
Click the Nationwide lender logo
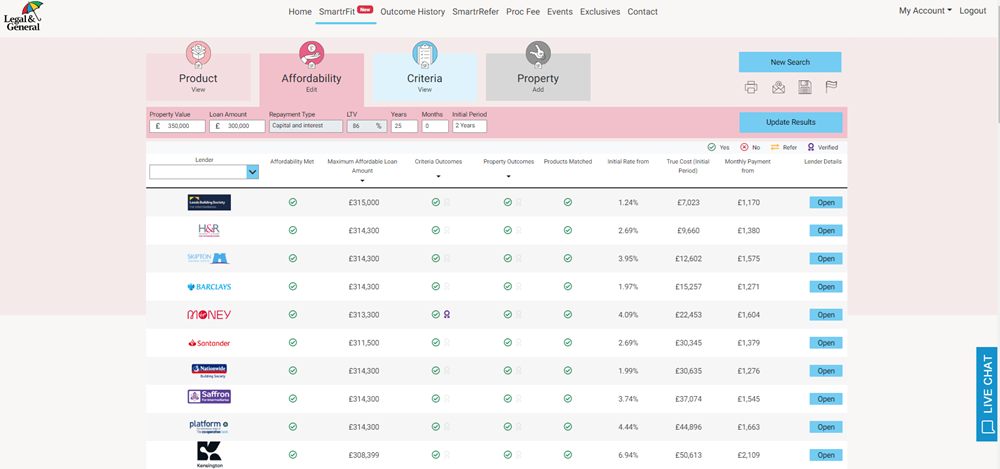click(x=209, y=371)
